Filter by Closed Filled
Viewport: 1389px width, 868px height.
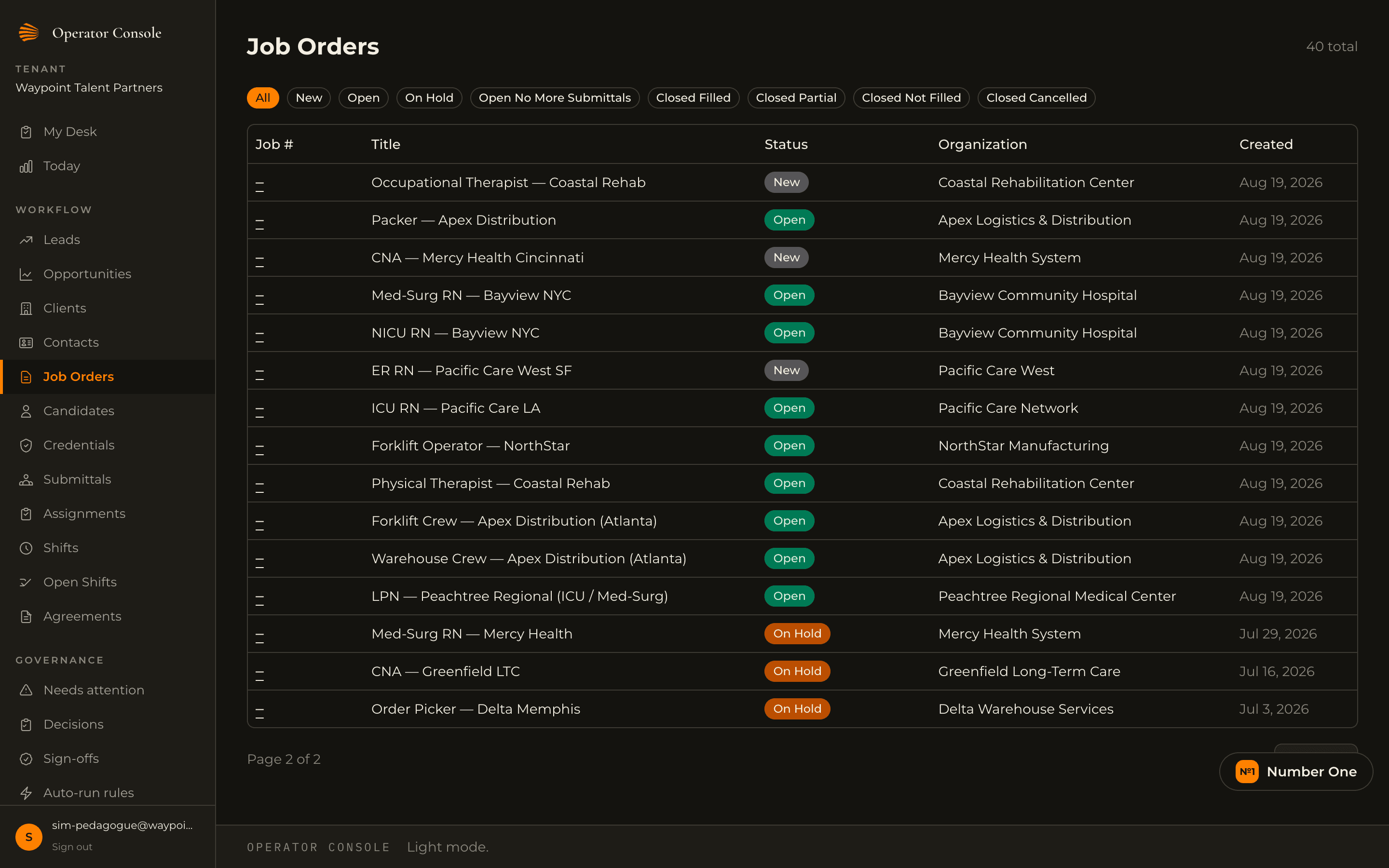coord(694,97)
